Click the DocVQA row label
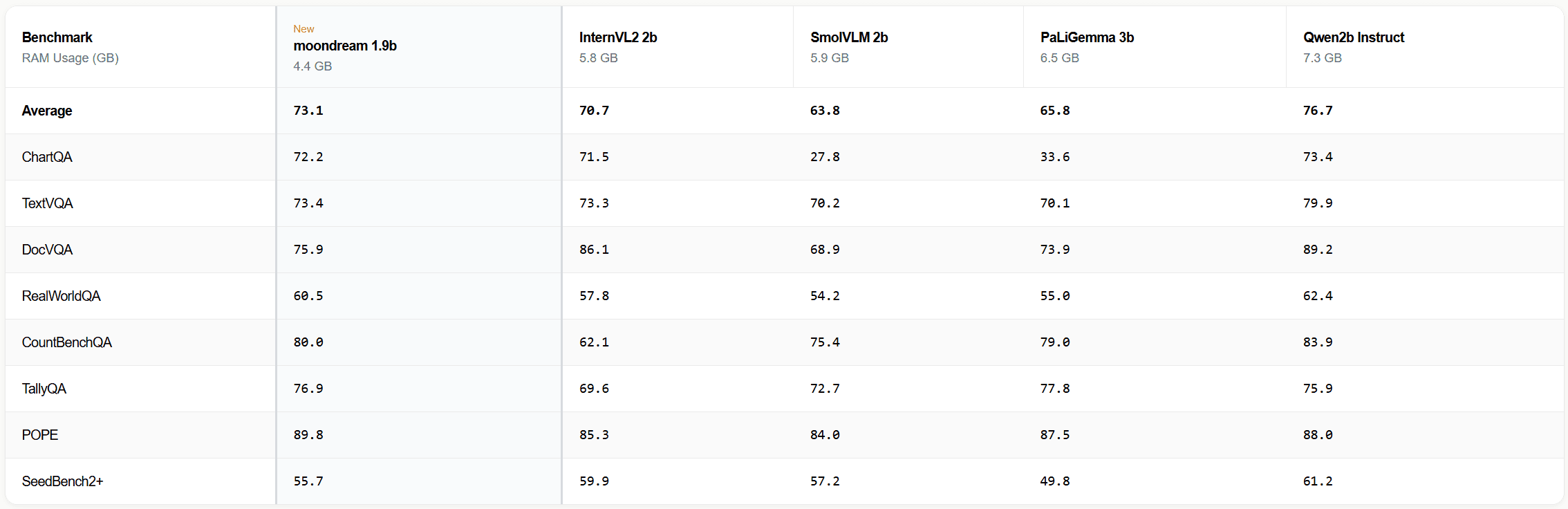 click(47, 250)
